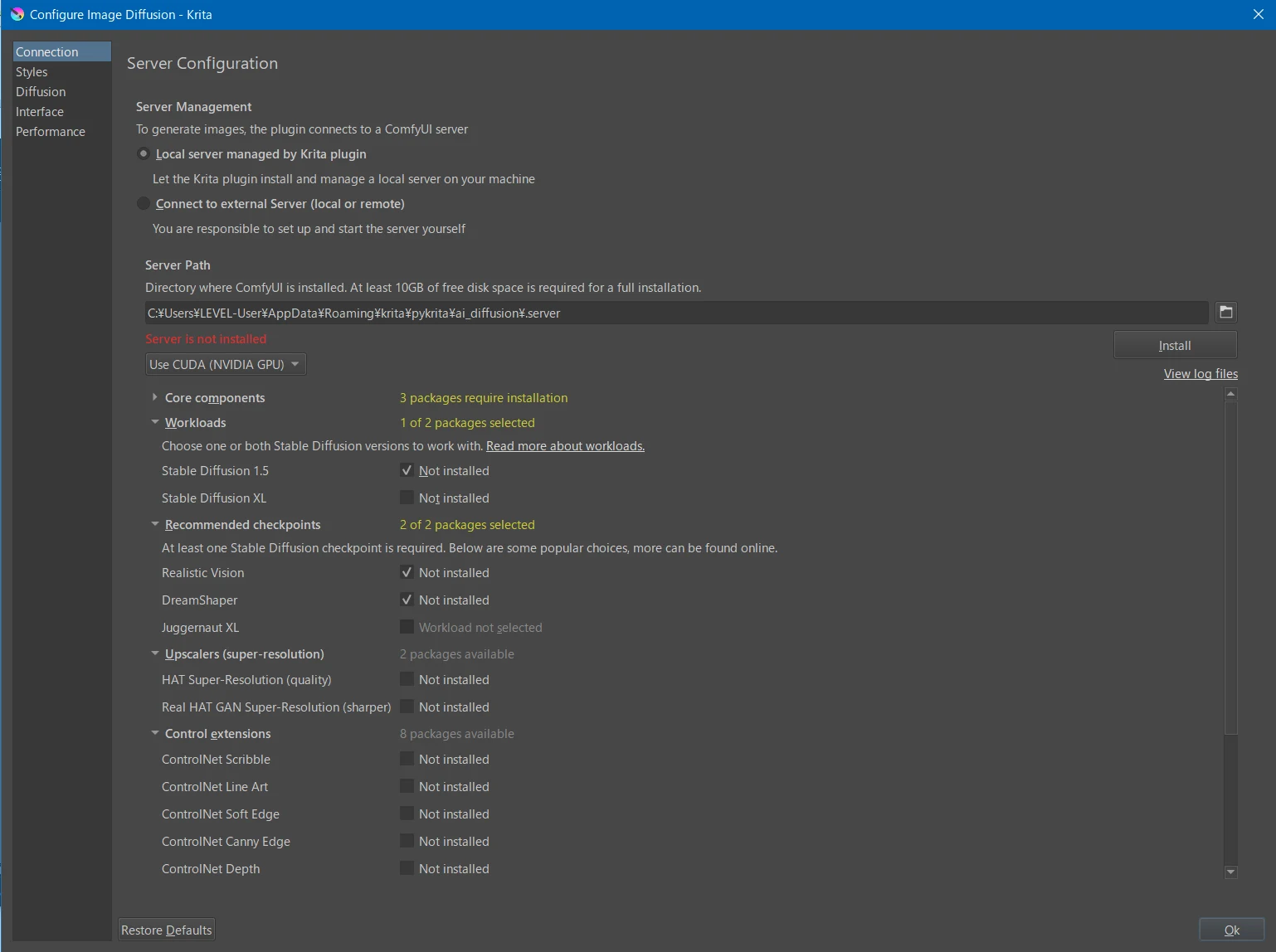Enable Stable Diffusion XL workload

point(407,498)
